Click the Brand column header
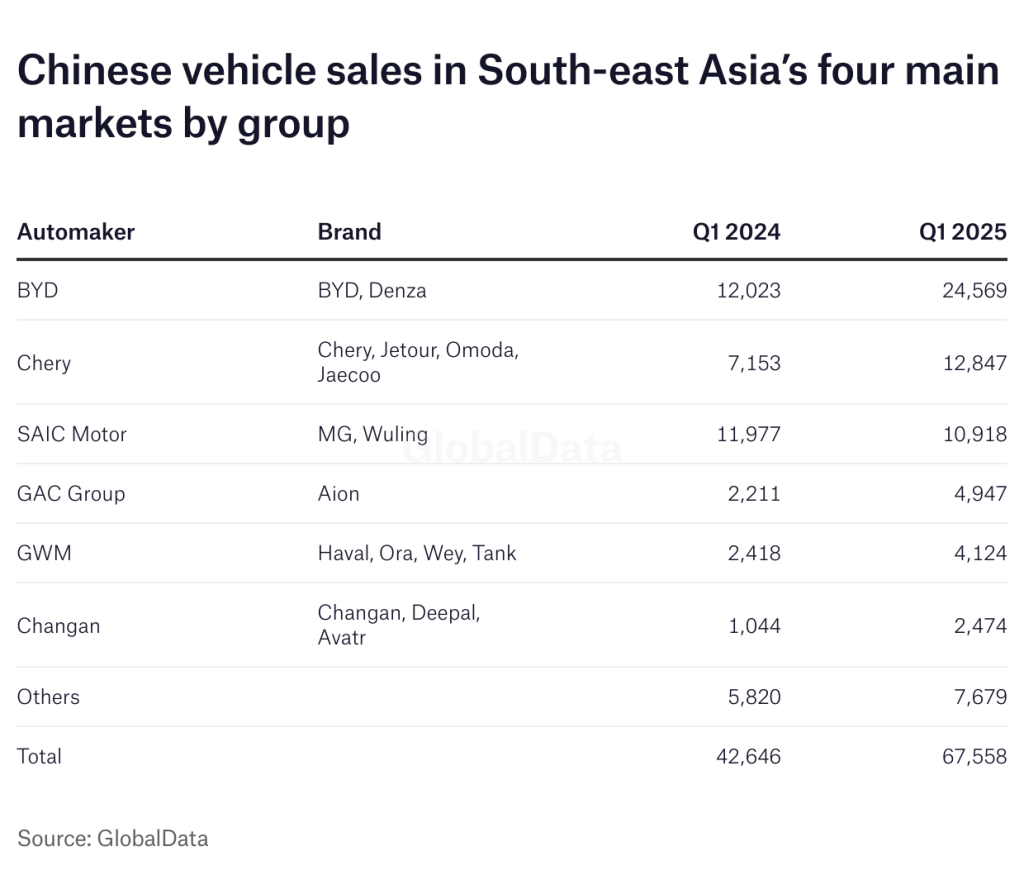This screenshot has width=1024, height=894. (x=349, y=232)
